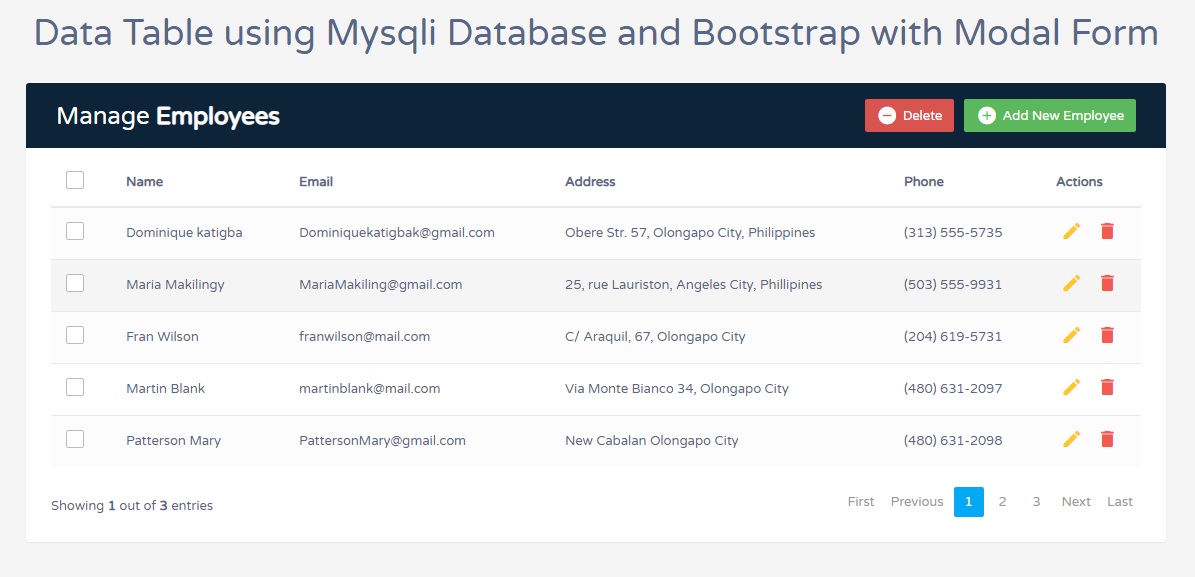
Task: Edit Maria Makilingy's details with the pencil icon
Action: [x=1071, y=283]
